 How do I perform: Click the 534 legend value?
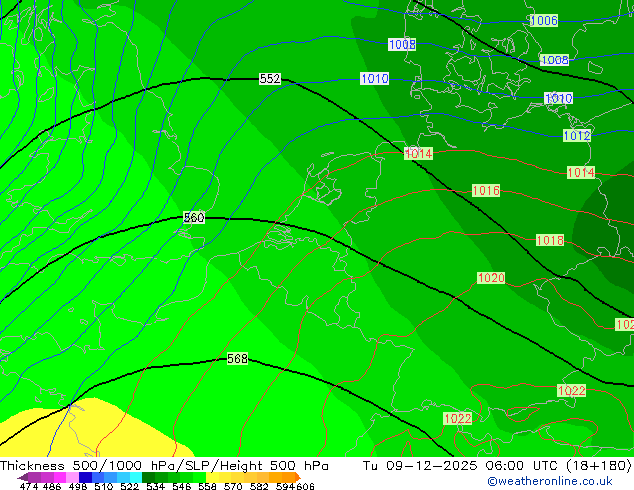tap(155, 486)
